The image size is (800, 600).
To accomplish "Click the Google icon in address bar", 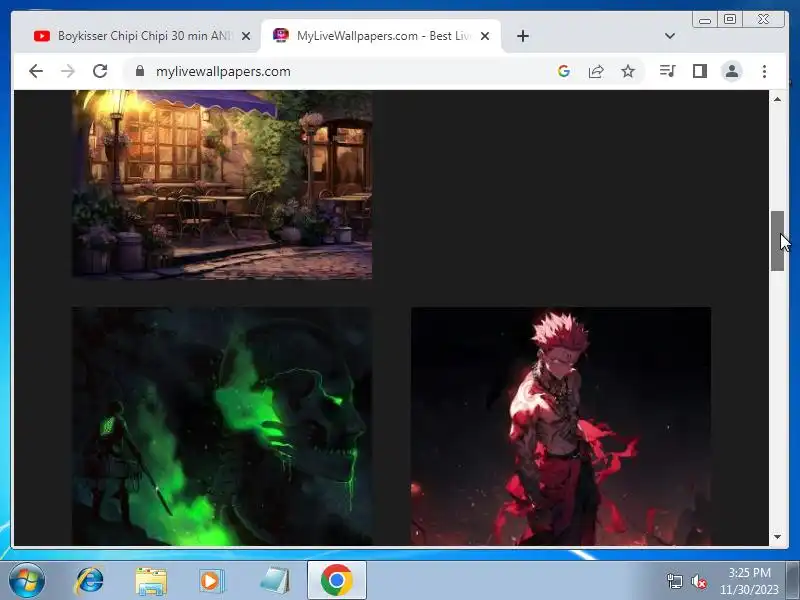I will pos(564,71).
